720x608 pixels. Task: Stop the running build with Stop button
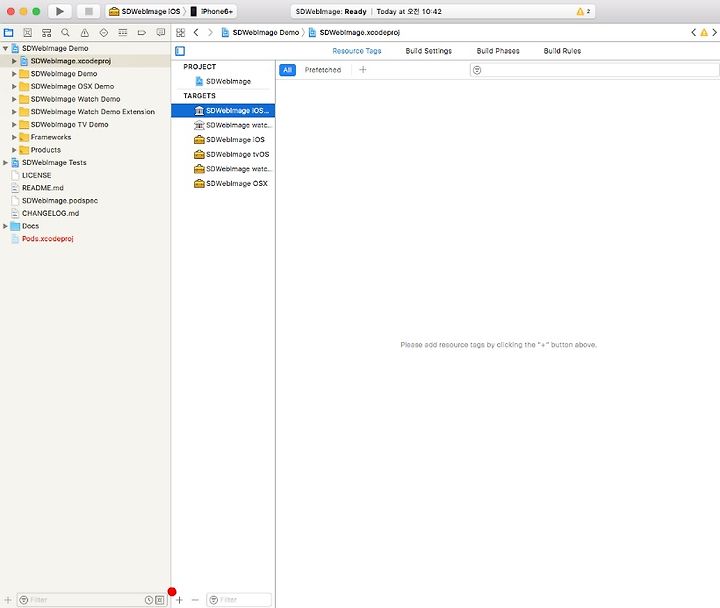click(89, 11)
